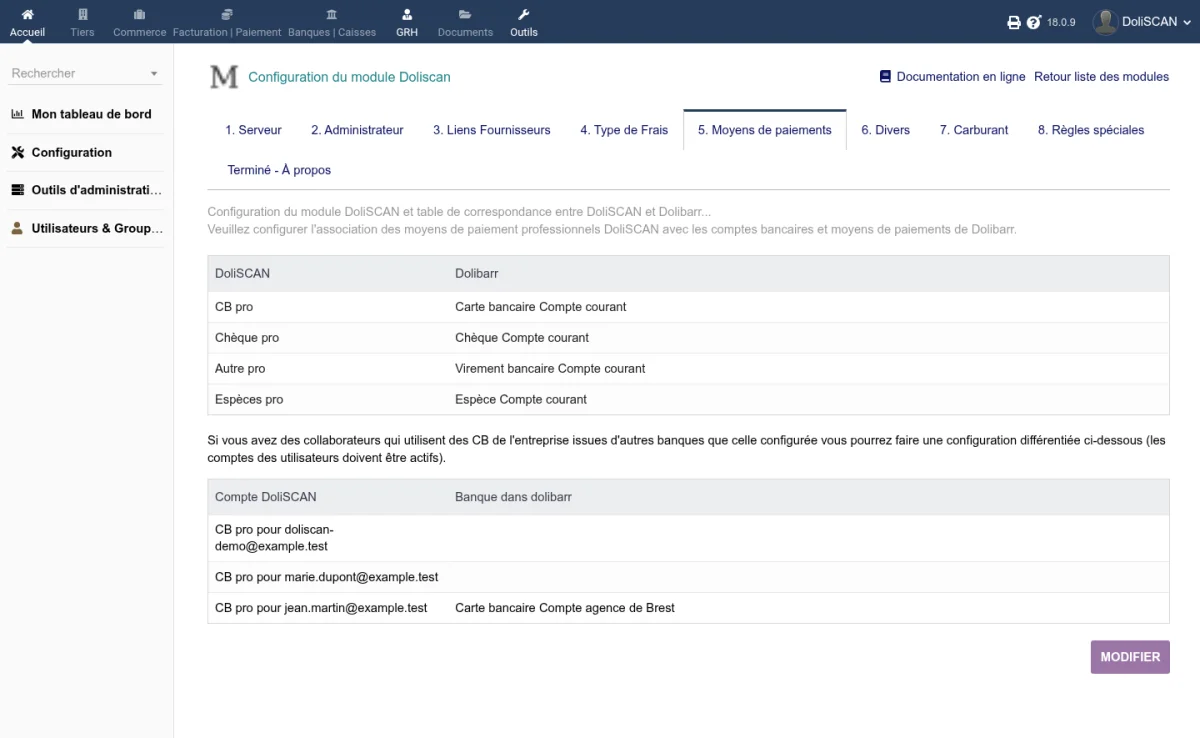Click the version number 18.0.9
The image size is (1200, 738).
click(x=1061, y=22)
